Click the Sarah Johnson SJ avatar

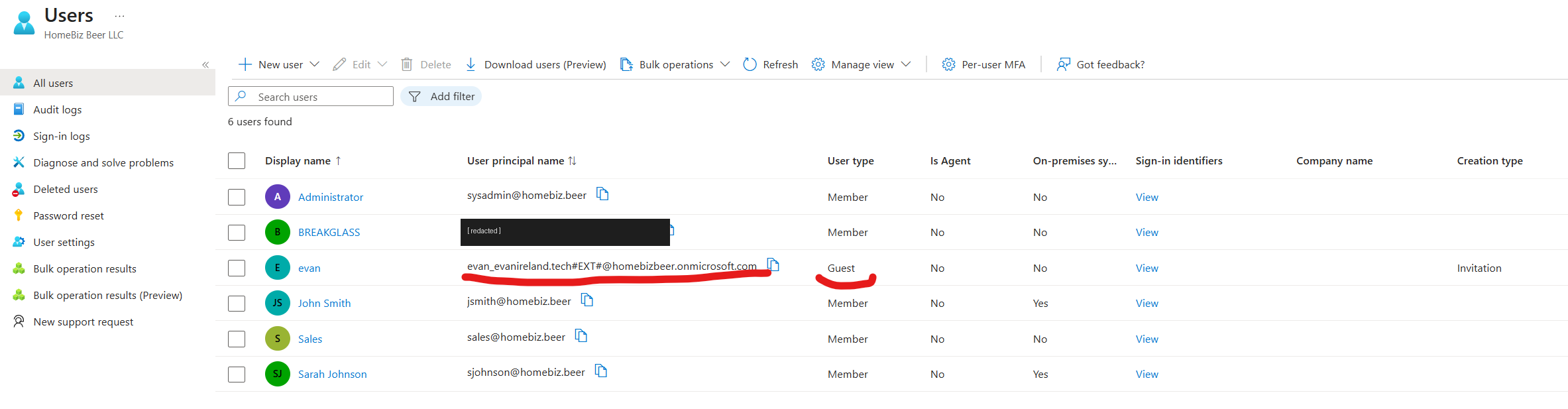coord(278,374)
